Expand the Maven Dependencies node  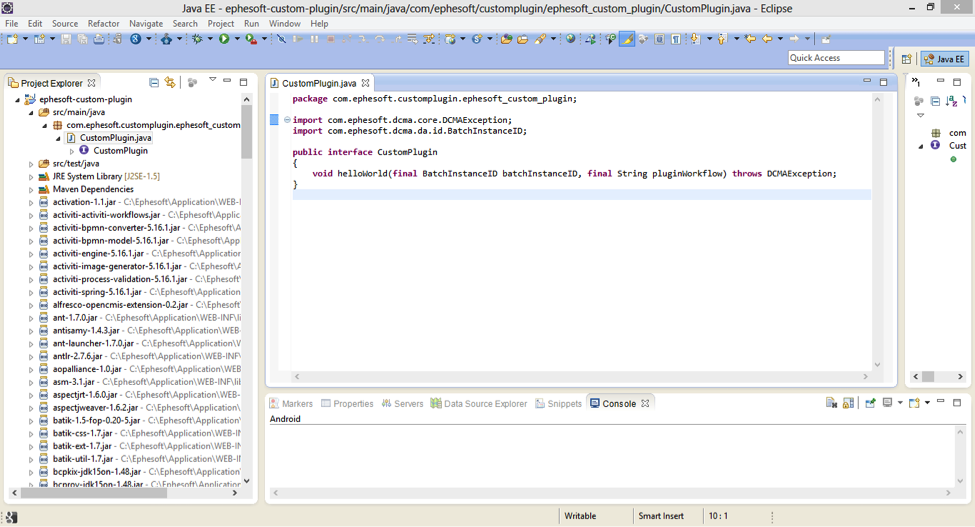click(30, 190)
